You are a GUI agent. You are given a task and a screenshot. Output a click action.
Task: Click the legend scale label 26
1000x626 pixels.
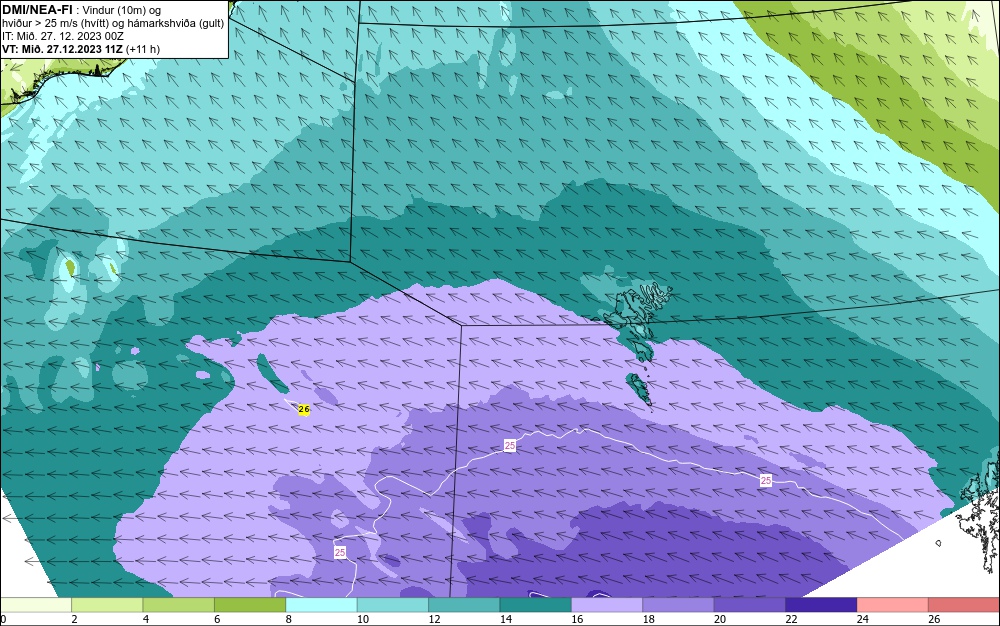coord(934,619)
